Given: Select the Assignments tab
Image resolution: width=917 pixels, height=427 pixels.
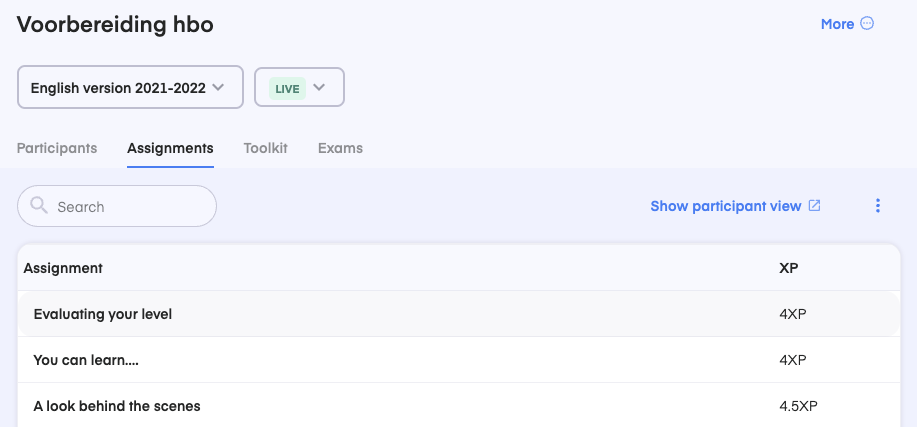Looking at the screenshot, I should pos(170,148).
